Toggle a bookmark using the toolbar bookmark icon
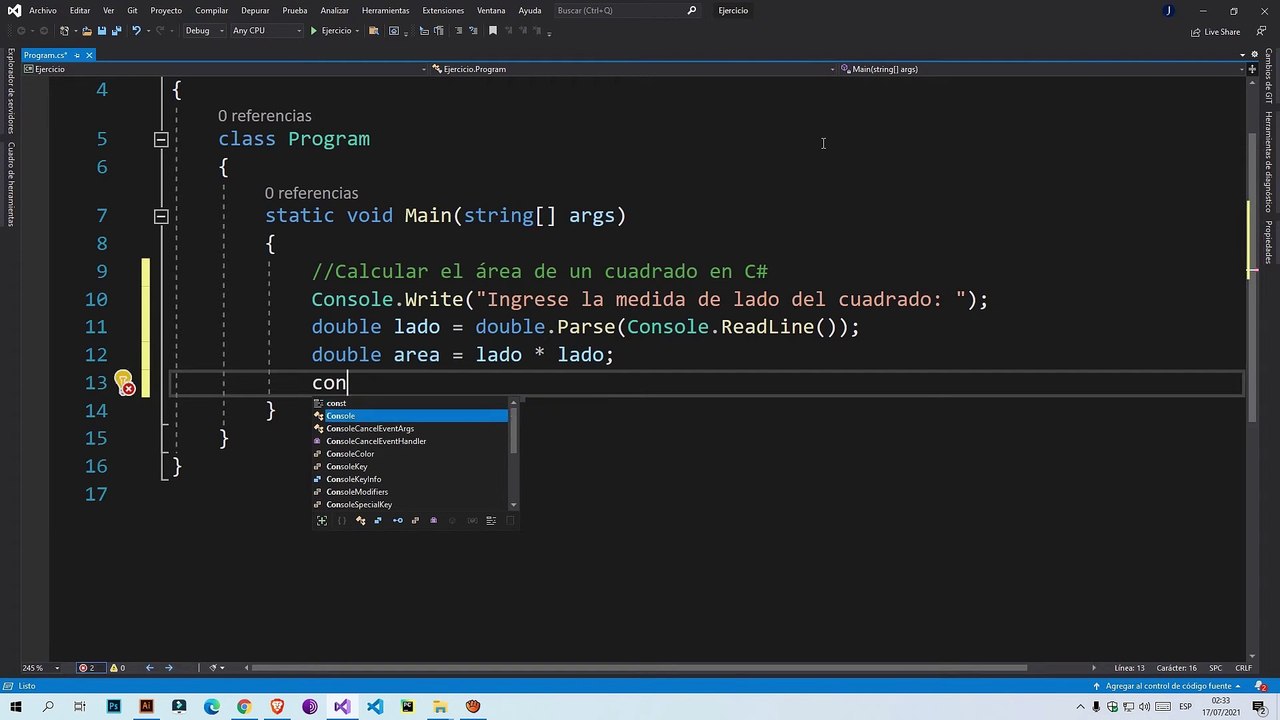This screenshot has width=1280, height=720. (492, 31)
